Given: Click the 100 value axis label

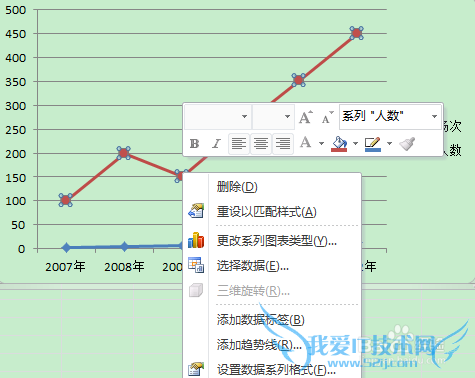Looking at the screenshot, I should click(15, 201).
